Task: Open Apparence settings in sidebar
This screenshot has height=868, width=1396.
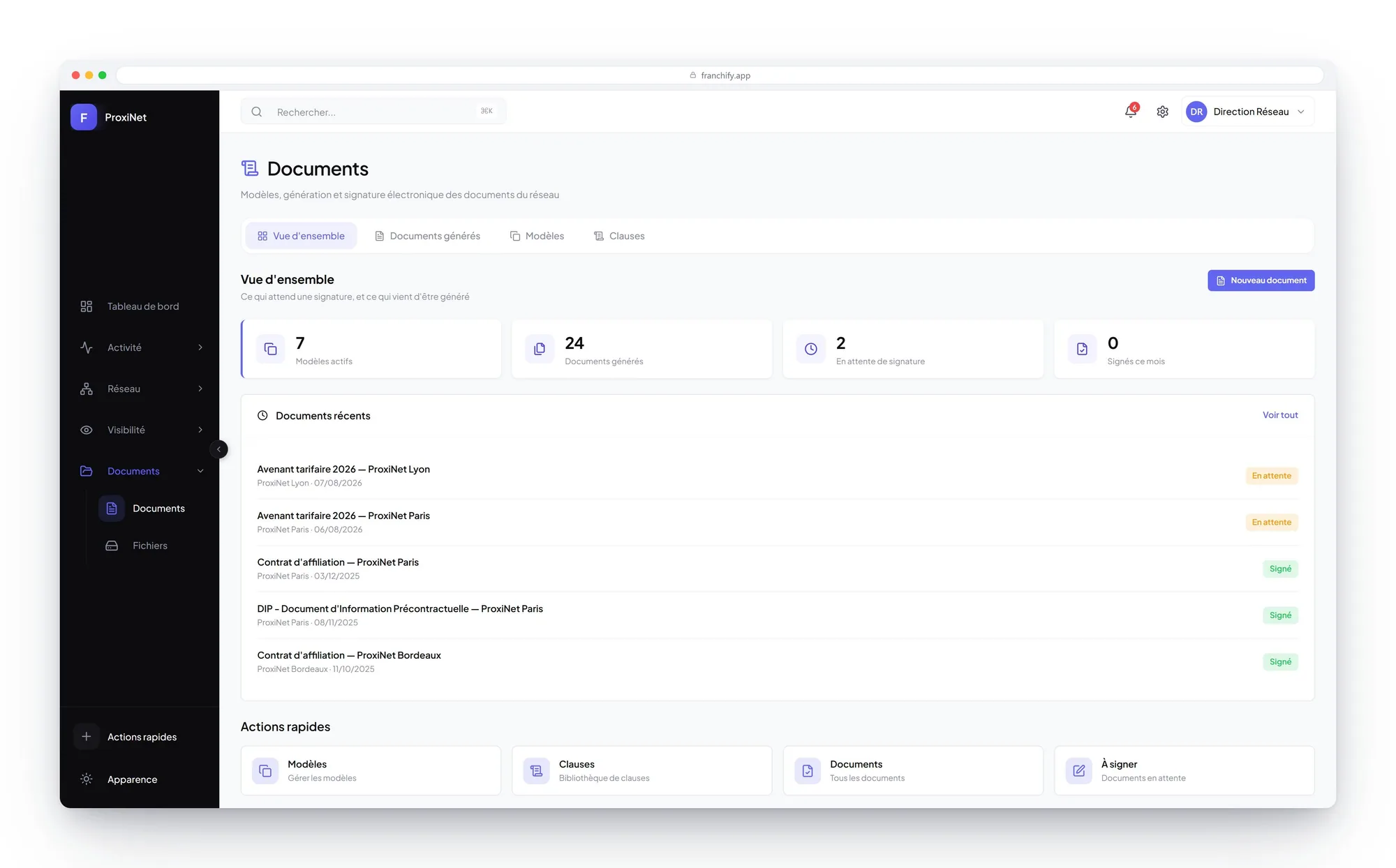Action: (x=140, y=779)
